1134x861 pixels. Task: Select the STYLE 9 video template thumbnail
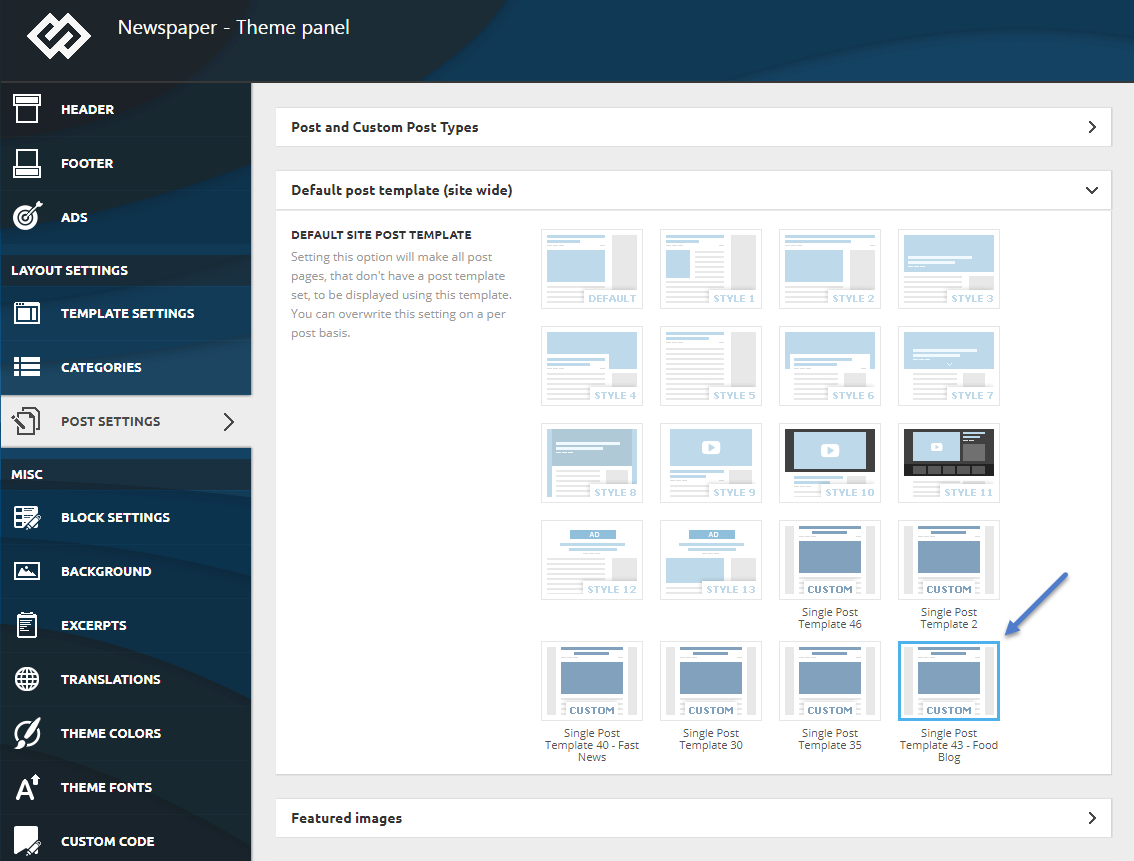tap(711, 463)
